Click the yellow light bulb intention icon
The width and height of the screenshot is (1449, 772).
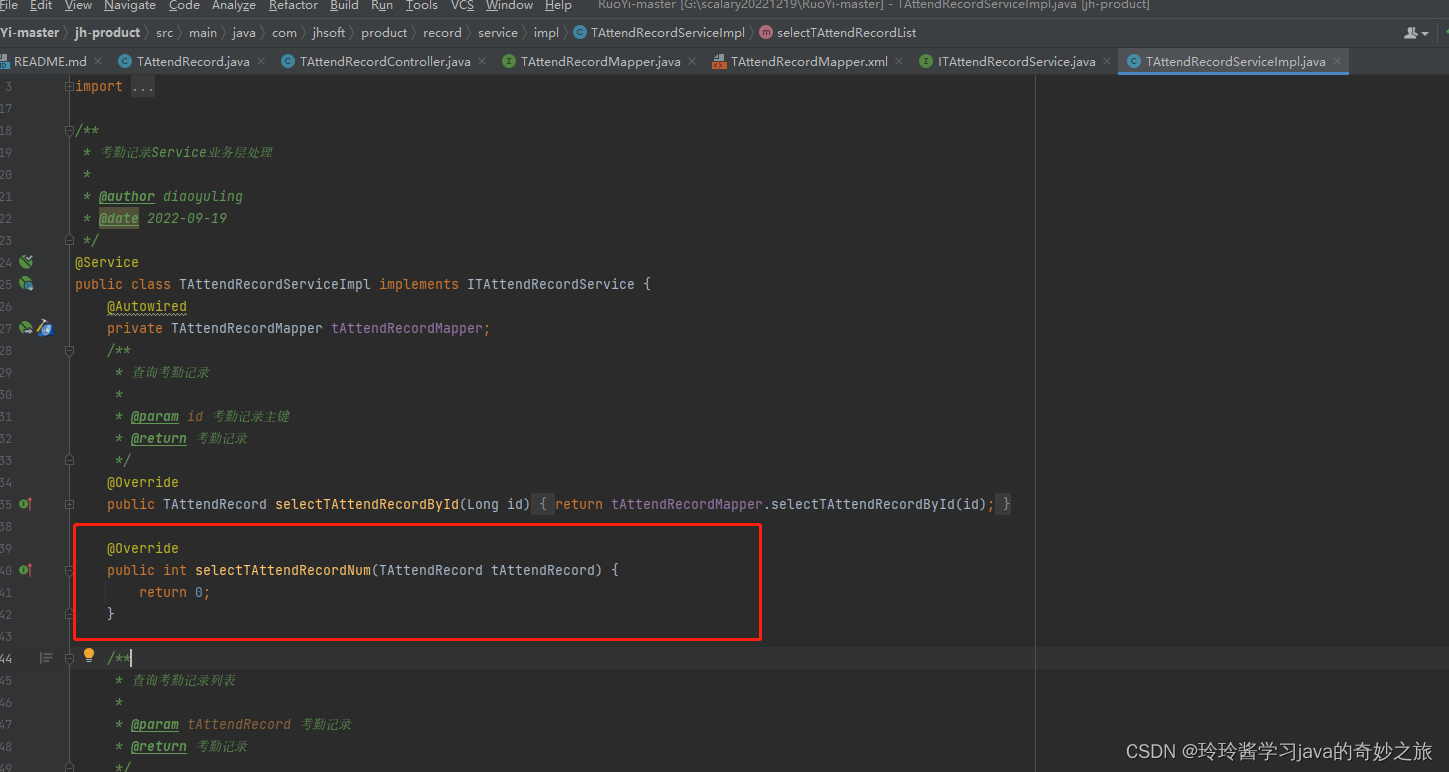[x=88, y=656]
